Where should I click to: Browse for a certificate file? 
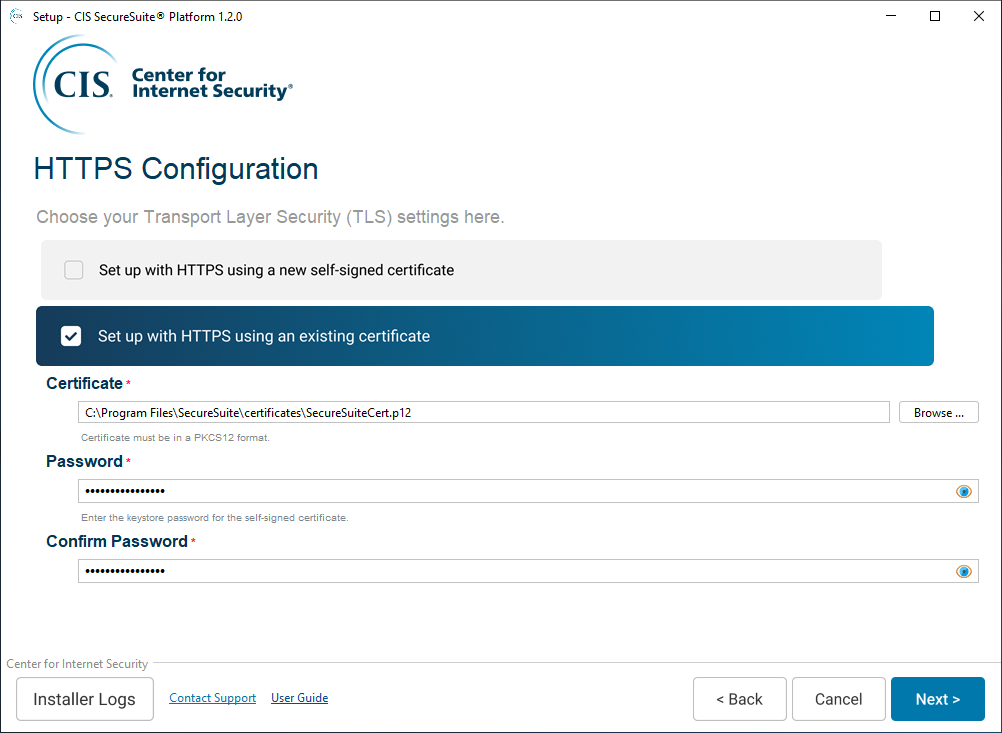939,412
